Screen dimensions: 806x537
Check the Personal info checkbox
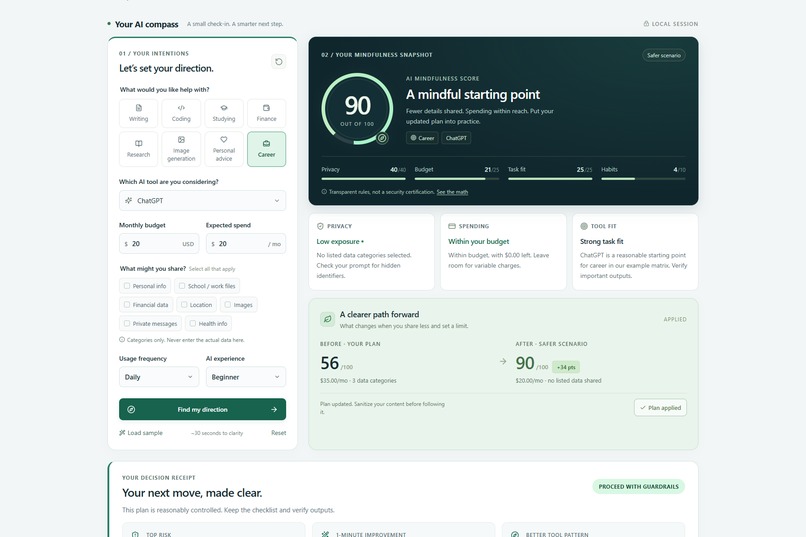pos(127,286)
